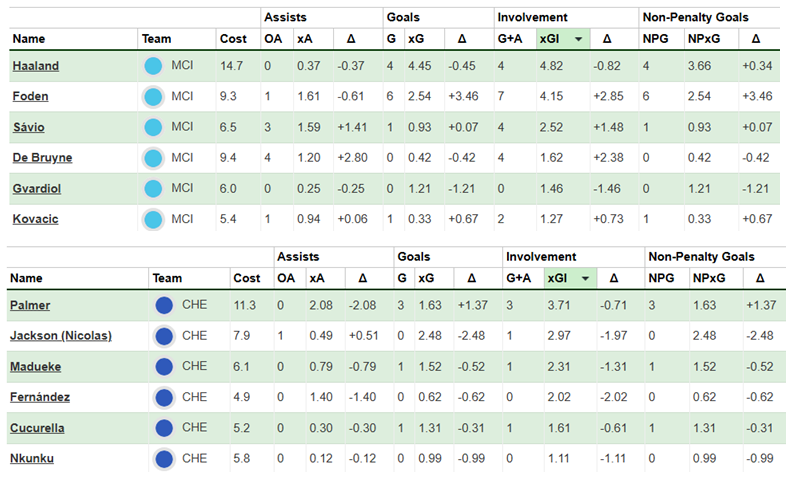Open the Jackson (Nicolas) player link
Image resolution: width=792 pixels, height=478 pixels.
(x=60, y=336)
